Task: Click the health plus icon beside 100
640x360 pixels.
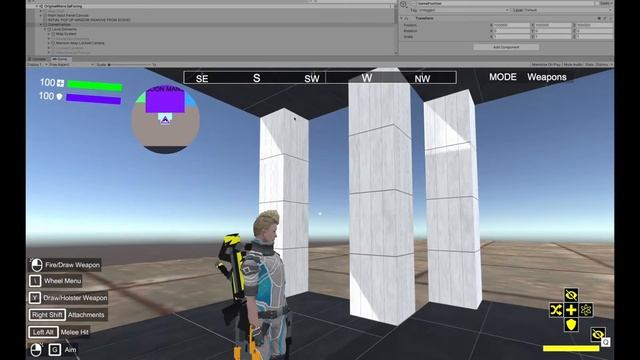Action: 60,83
